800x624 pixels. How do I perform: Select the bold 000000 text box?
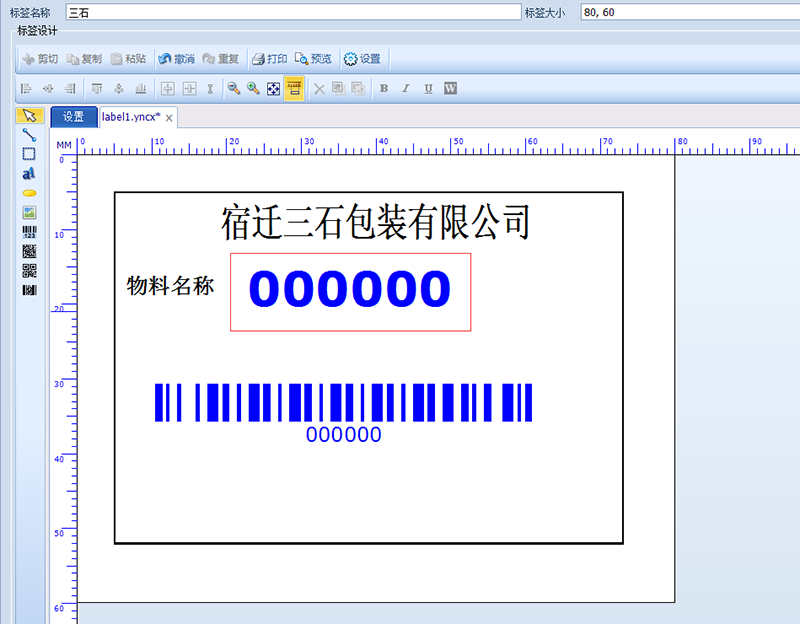point(351,292)
